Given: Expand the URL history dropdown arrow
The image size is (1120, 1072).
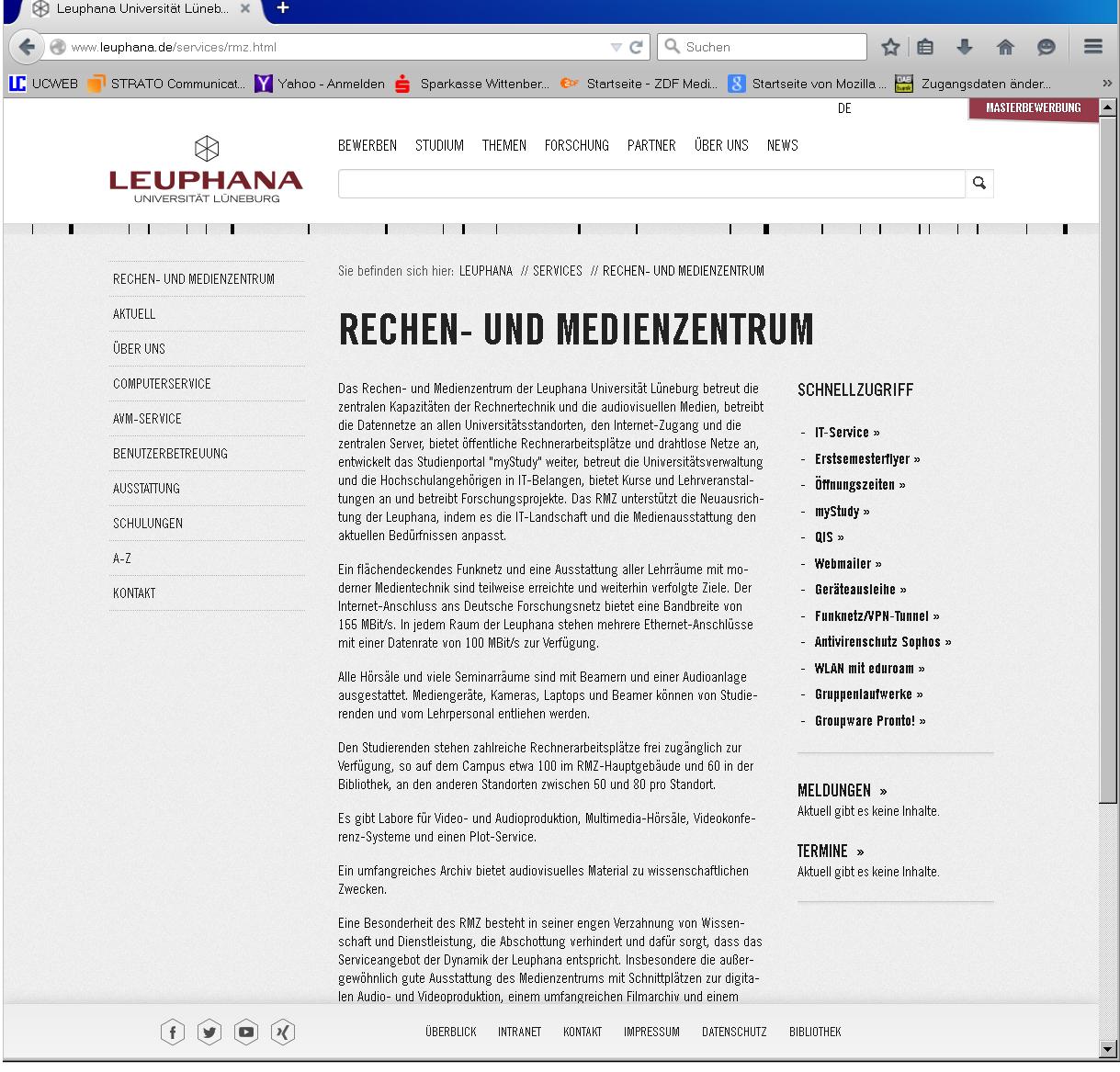Looking at the screenshot, I should click(616, 47).
